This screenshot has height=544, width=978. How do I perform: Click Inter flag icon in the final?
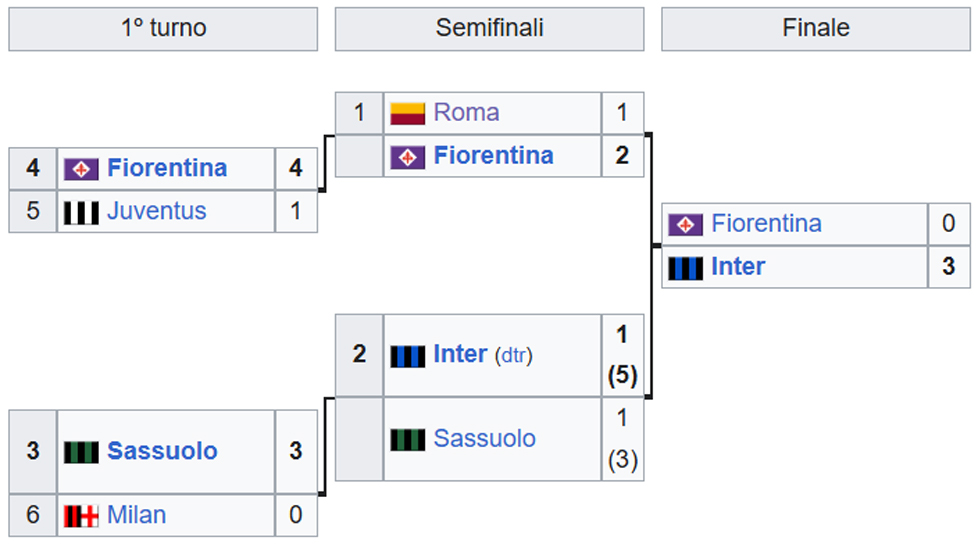685,268
